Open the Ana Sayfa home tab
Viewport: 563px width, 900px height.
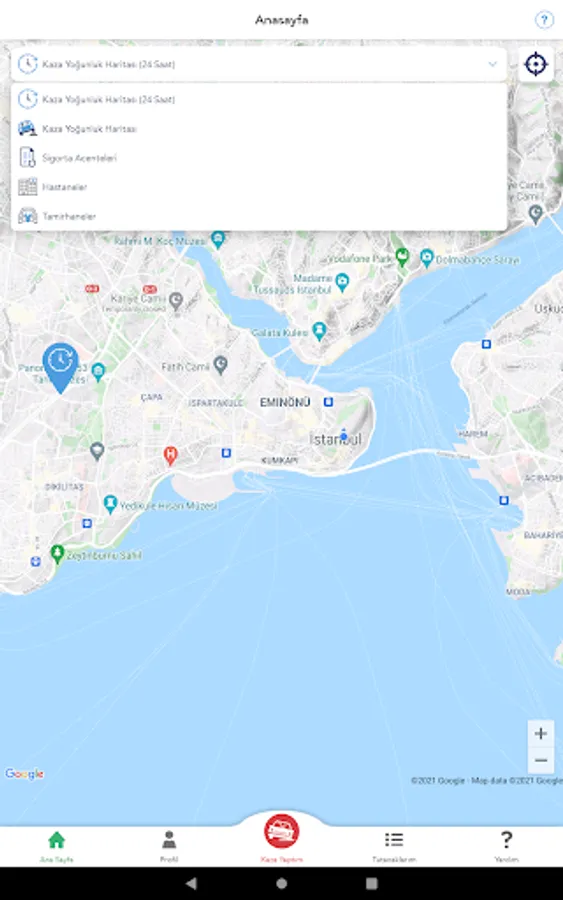56,847
